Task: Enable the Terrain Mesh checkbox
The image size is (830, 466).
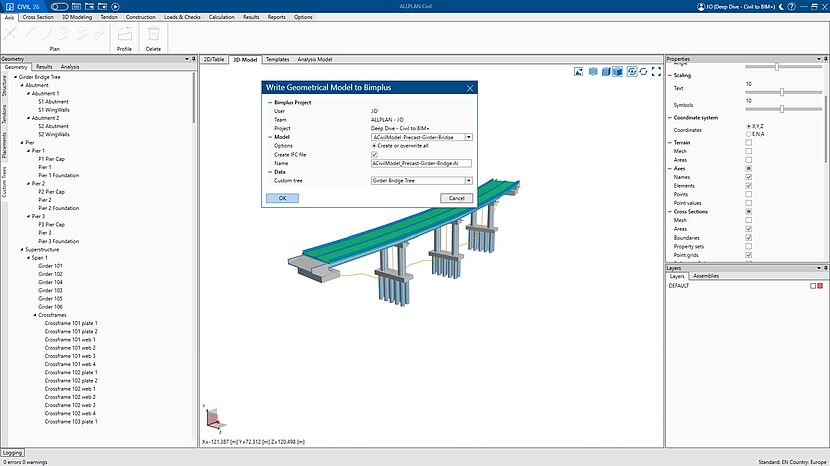Action: pyautogui.click(x=749, y=151)
